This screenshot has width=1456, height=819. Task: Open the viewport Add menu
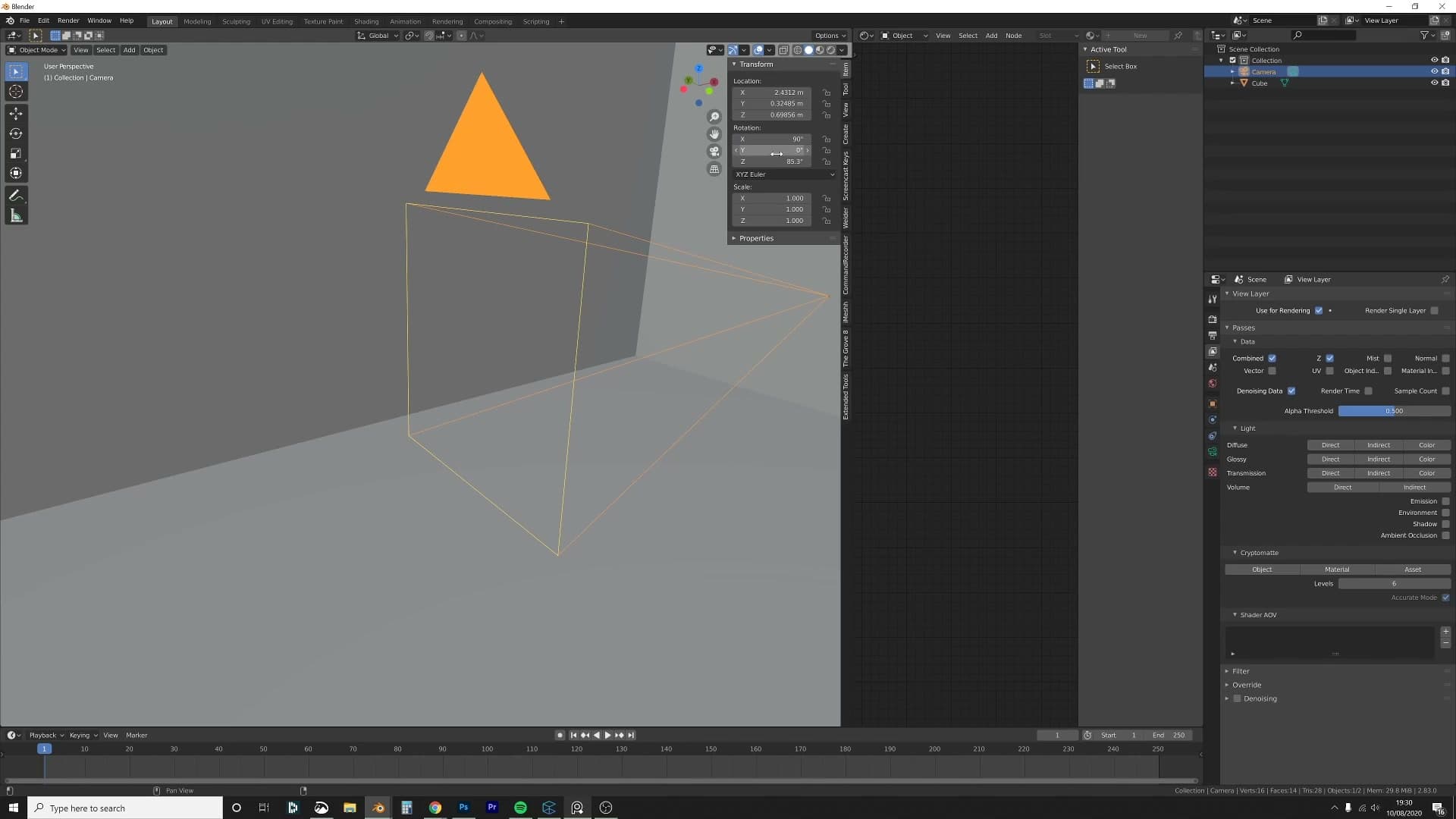click(x=129, y=50)
